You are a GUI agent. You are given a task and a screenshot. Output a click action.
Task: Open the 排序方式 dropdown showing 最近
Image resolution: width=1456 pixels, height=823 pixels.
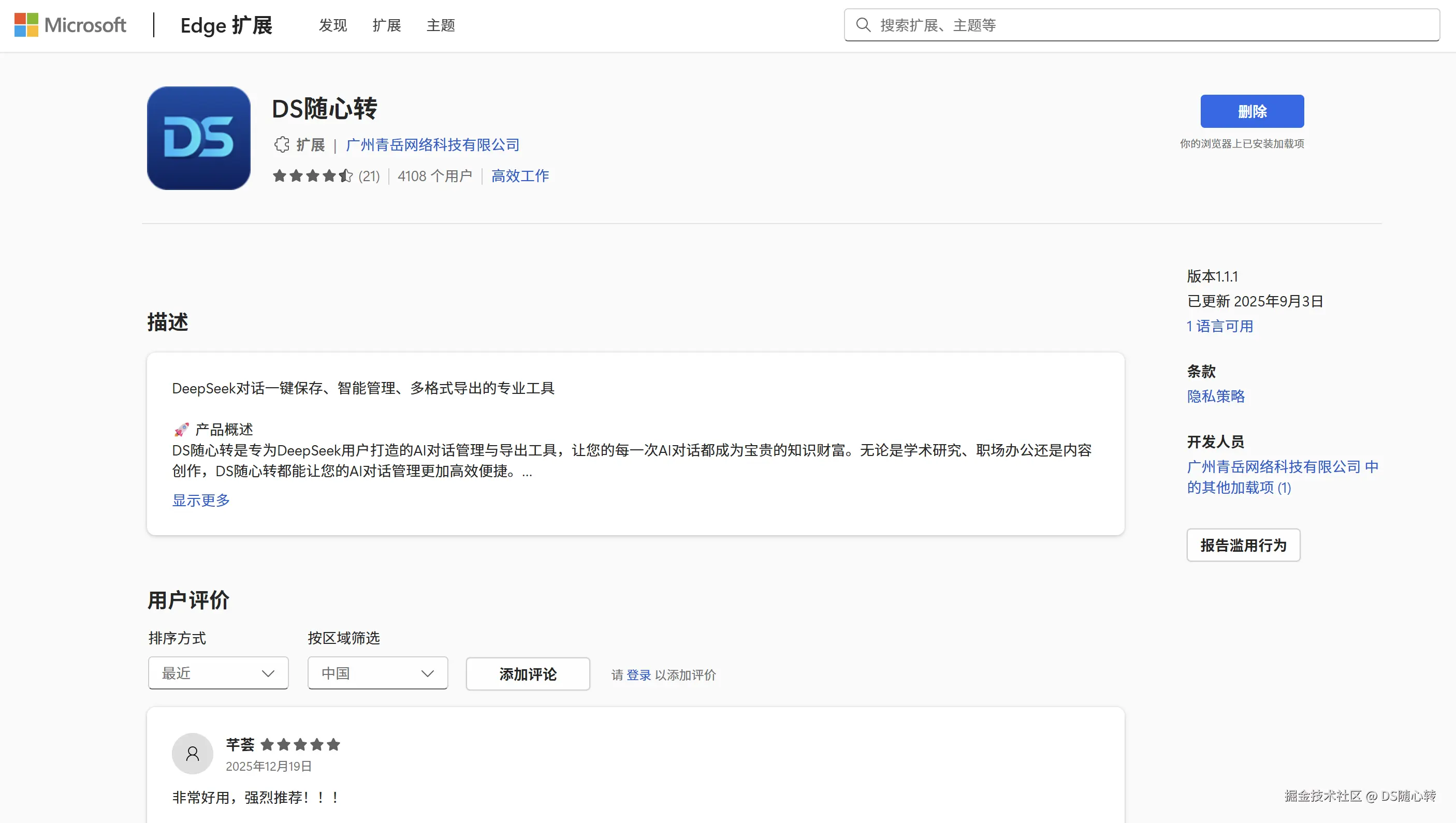219,673
